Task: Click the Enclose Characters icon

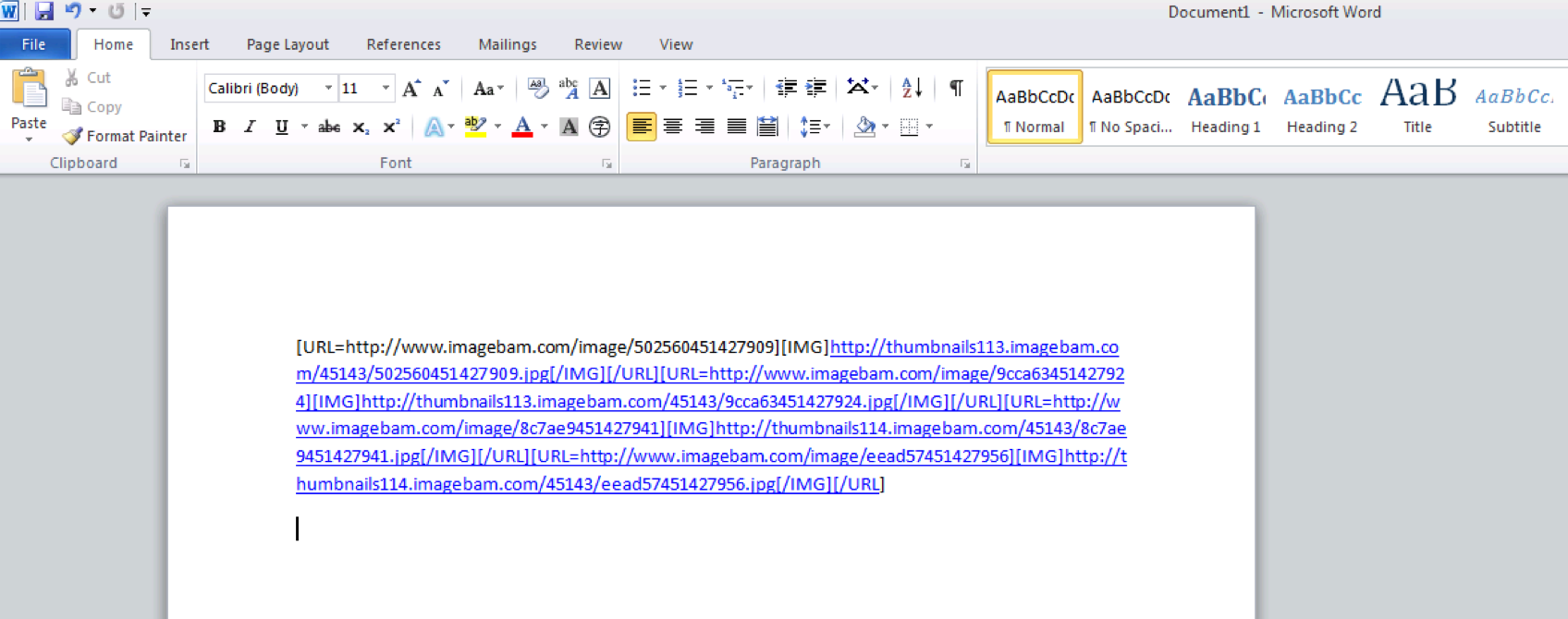Action: click(599, 127)
